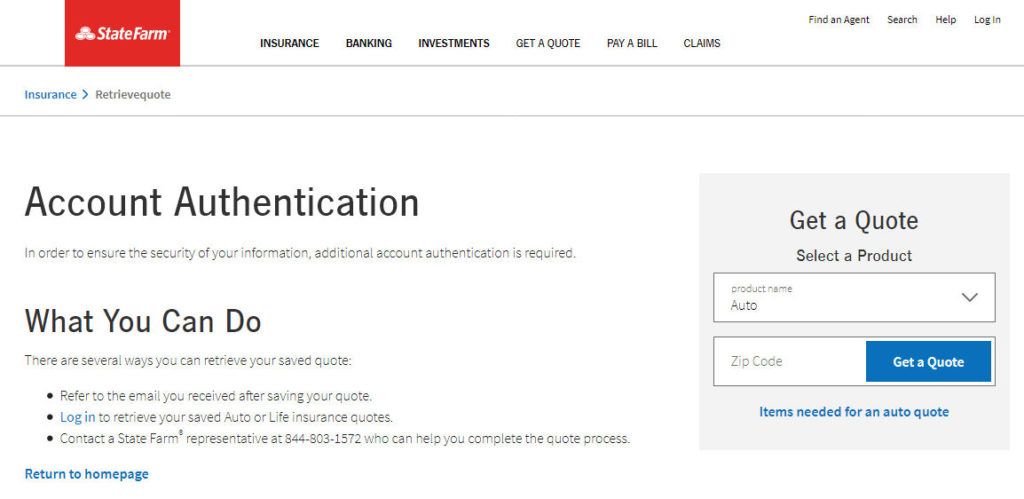The height and width of the screenshot is (499, 1024).
Task: Open Items needed for an auto quote
Action: pyautogui.click(x=854, y=412)
